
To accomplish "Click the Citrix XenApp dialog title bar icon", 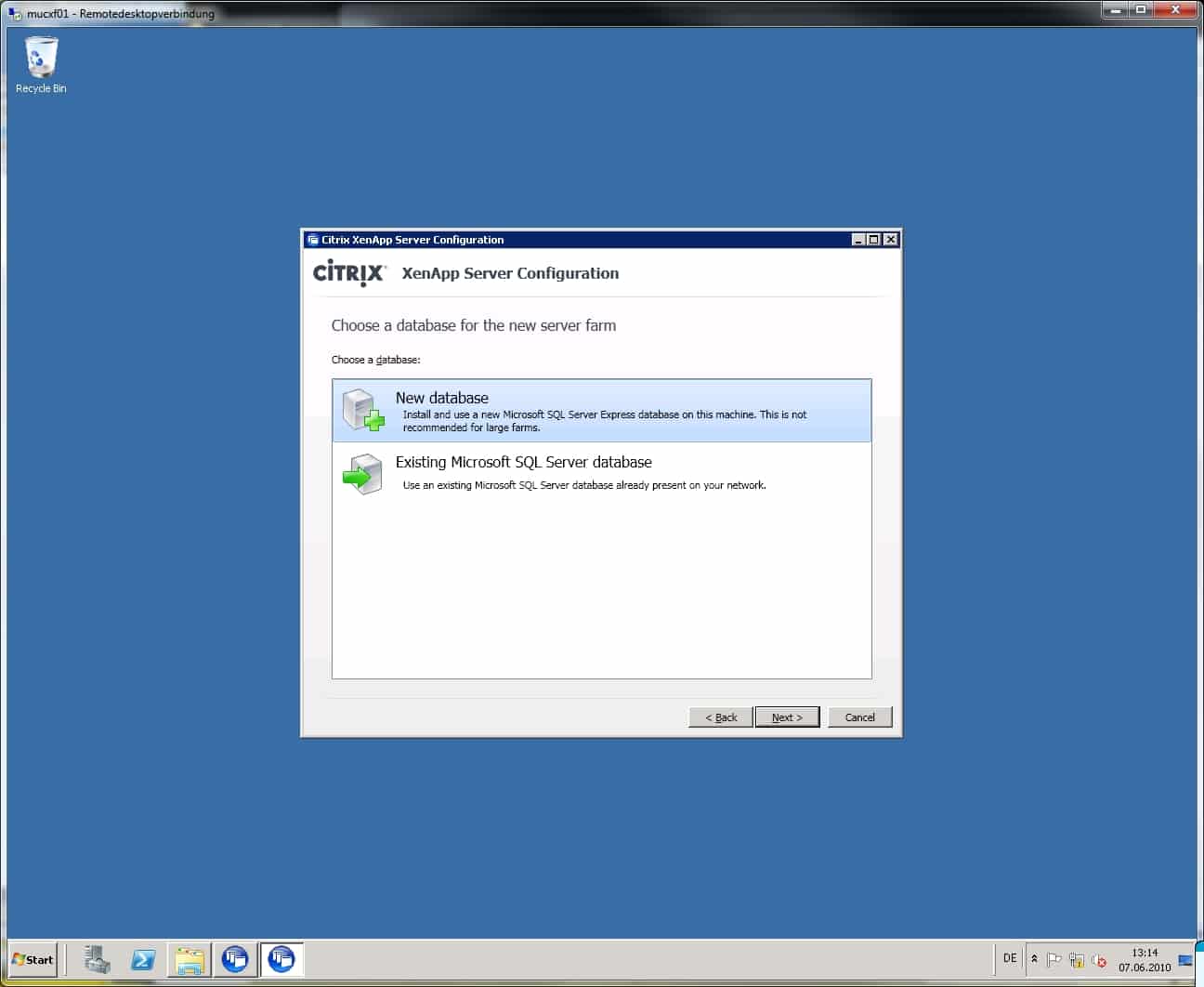I will tap(313, 240).
